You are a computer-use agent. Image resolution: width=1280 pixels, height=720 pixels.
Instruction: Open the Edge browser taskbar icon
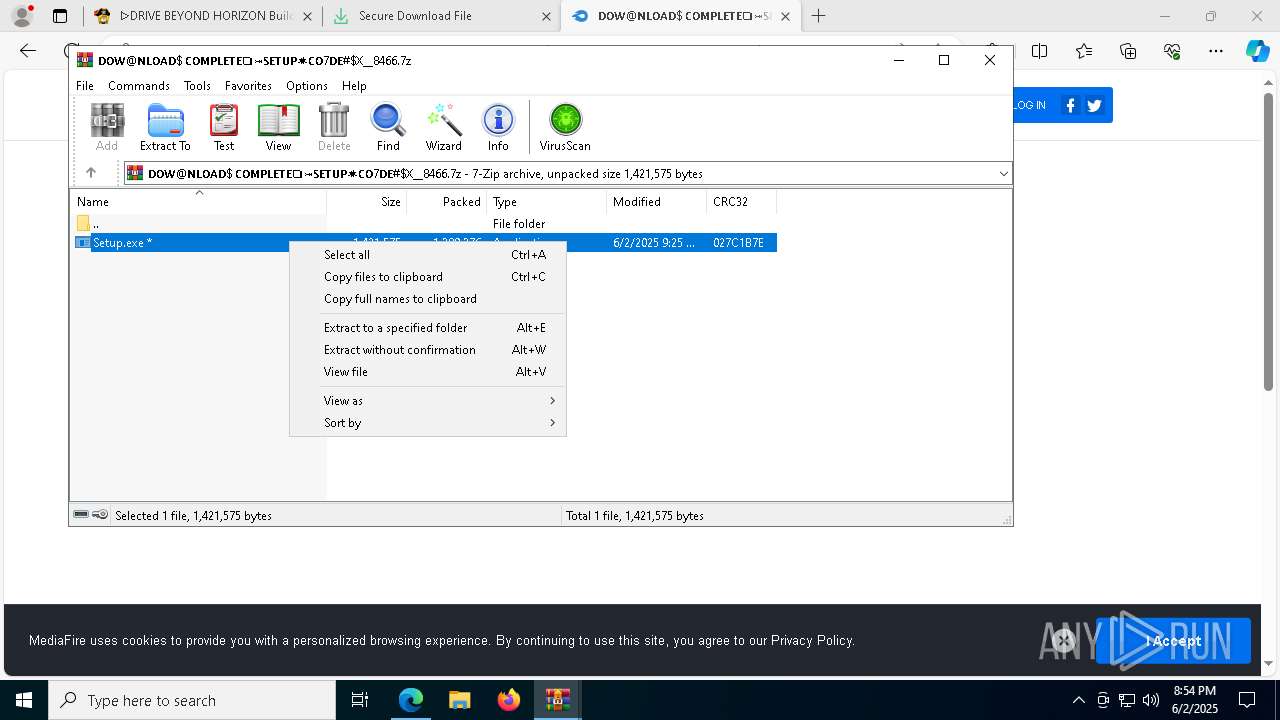coord(411,700)
